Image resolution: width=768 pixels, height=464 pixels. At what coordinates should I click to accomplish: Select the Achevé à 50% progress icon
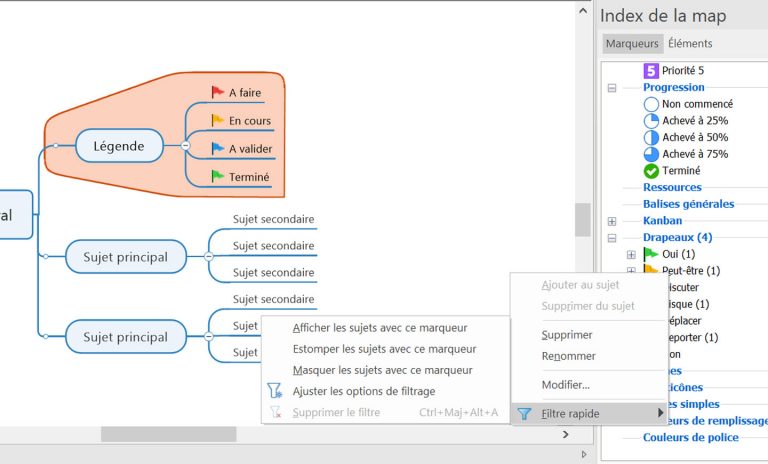[x=651, y=137]
